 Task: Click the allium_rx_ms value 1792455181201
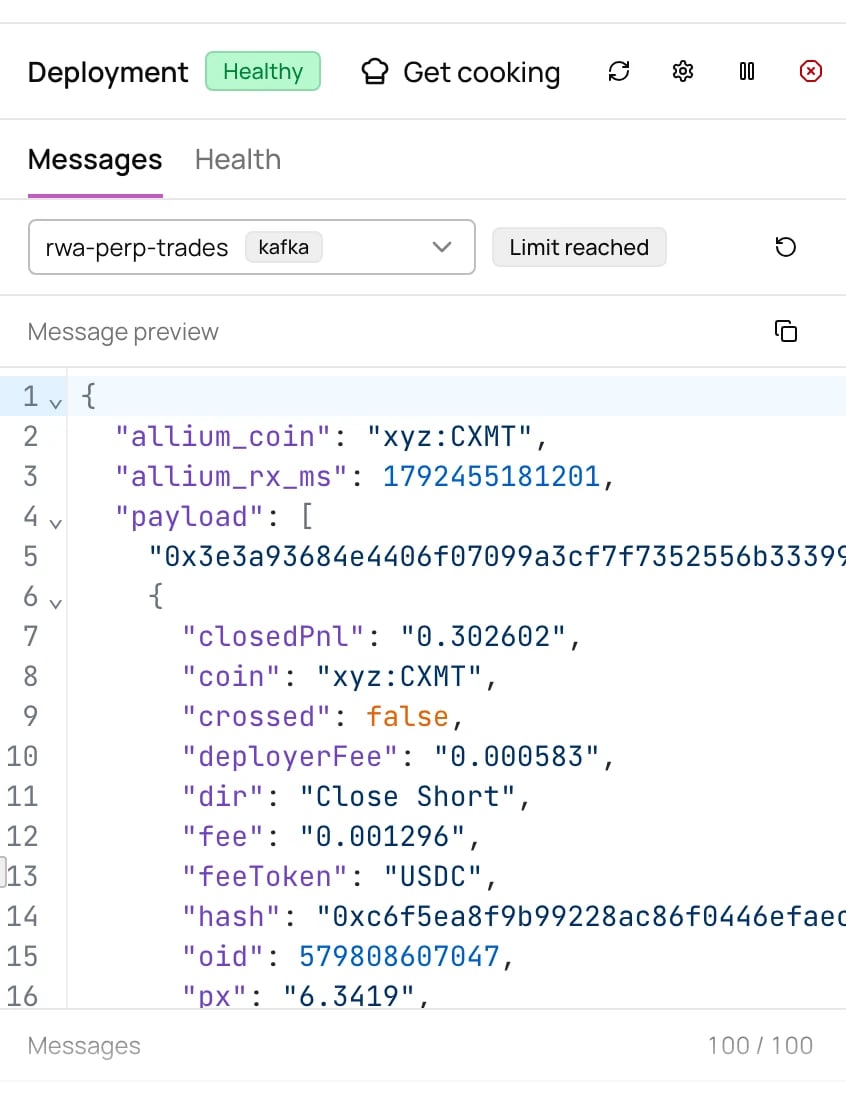point(491,477)
